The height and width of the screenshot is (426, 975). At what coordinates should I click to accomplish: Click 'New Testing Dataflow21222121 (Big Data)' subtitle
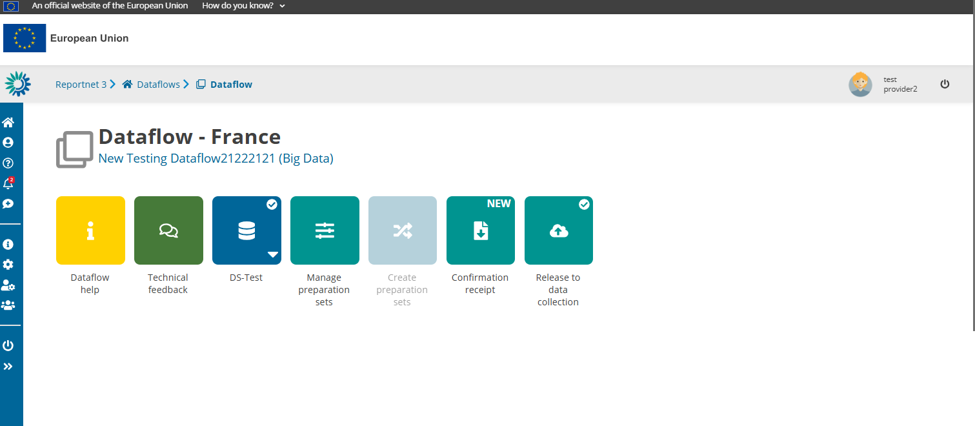click(x=216, y=159)
